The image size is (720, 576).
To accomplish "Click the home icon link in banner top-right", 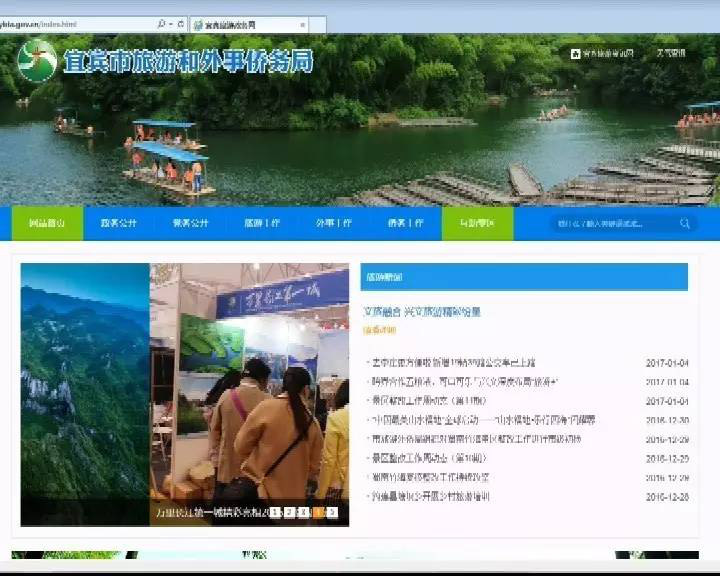I will tap(602, 54).
